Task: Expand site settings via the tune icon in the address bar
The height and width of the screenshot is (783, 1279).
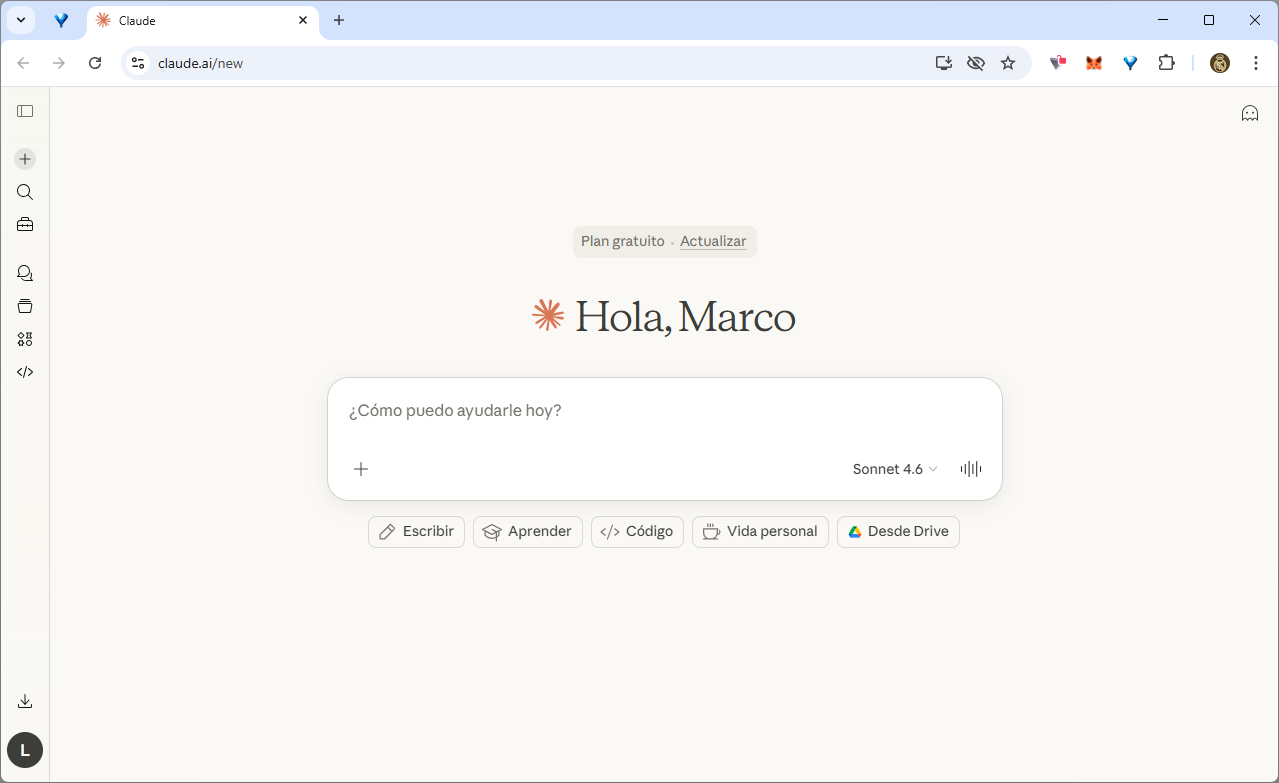Action: point(136,62)
